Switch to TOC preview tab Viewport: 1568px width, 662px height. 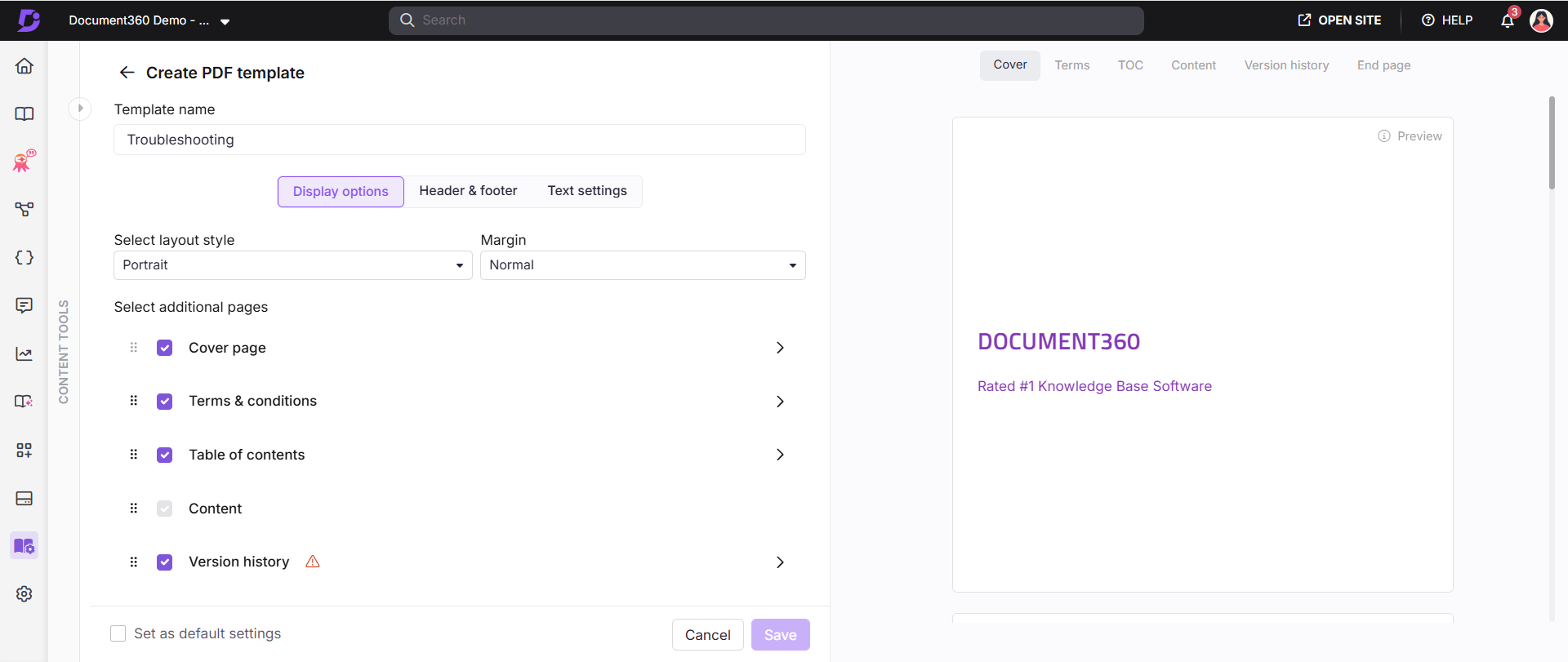tap(1130, 65)
